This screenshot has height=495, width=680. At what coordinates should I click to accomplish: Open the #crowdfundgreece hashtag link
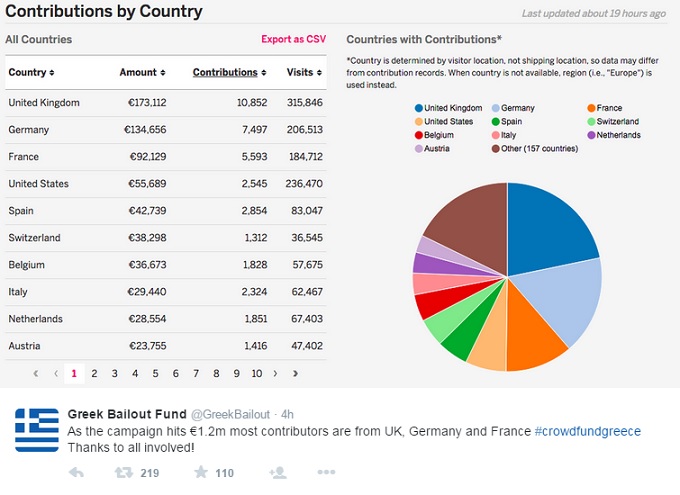tap(587, 431)
